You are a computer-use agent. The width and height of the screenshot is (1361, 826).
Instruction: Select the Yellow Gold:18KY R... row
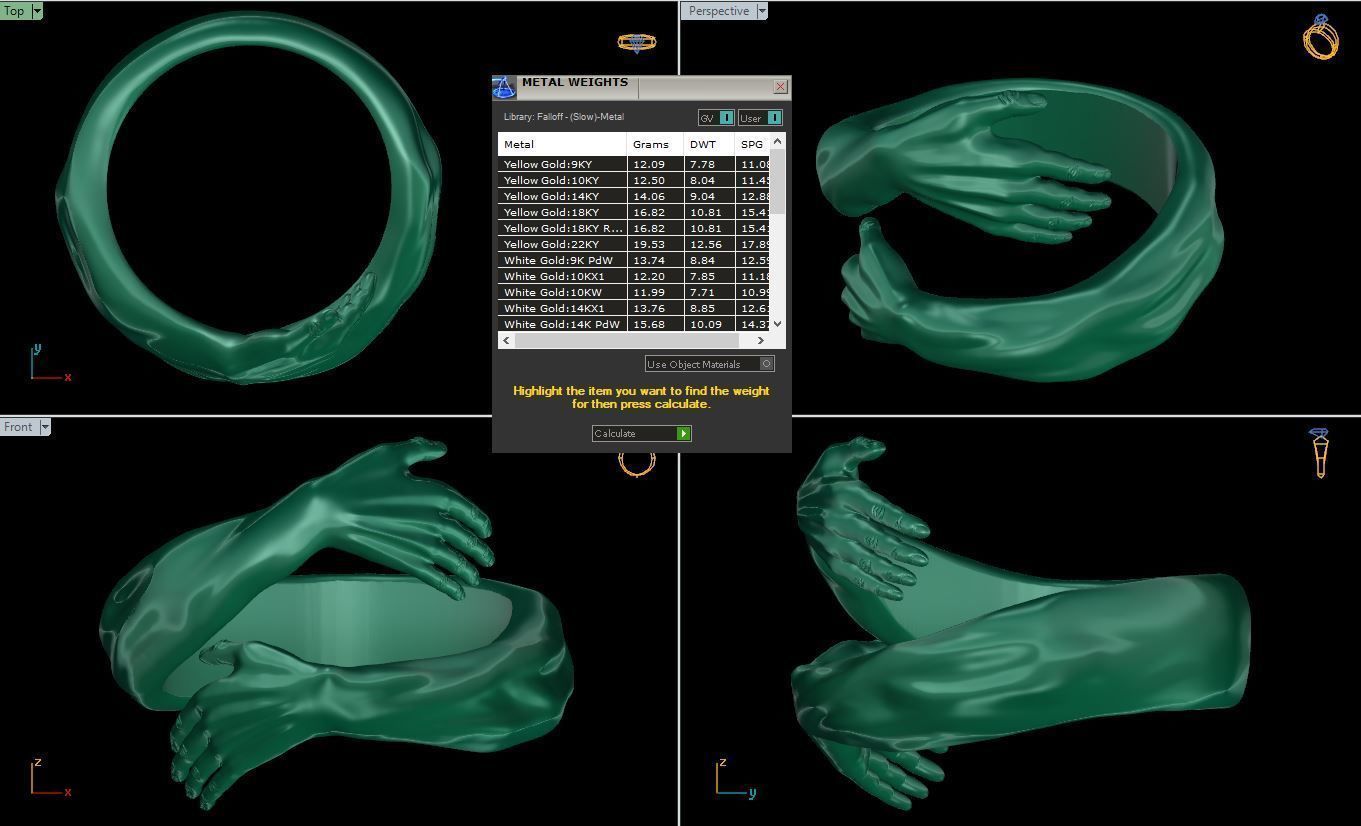coord(634,228)
